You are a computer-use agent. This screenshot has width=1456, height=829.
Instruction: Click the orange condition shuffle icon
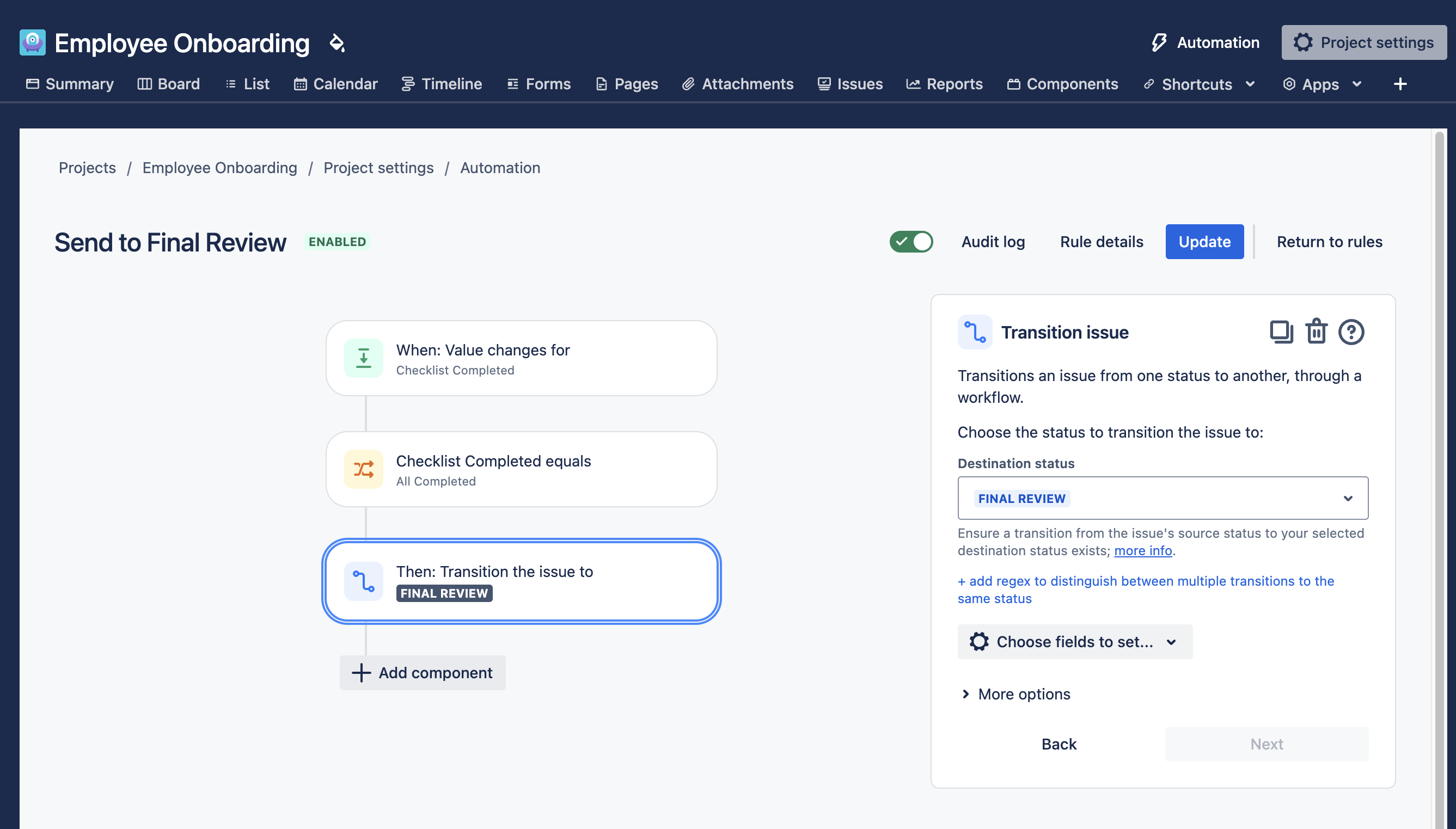pos(363,469)
